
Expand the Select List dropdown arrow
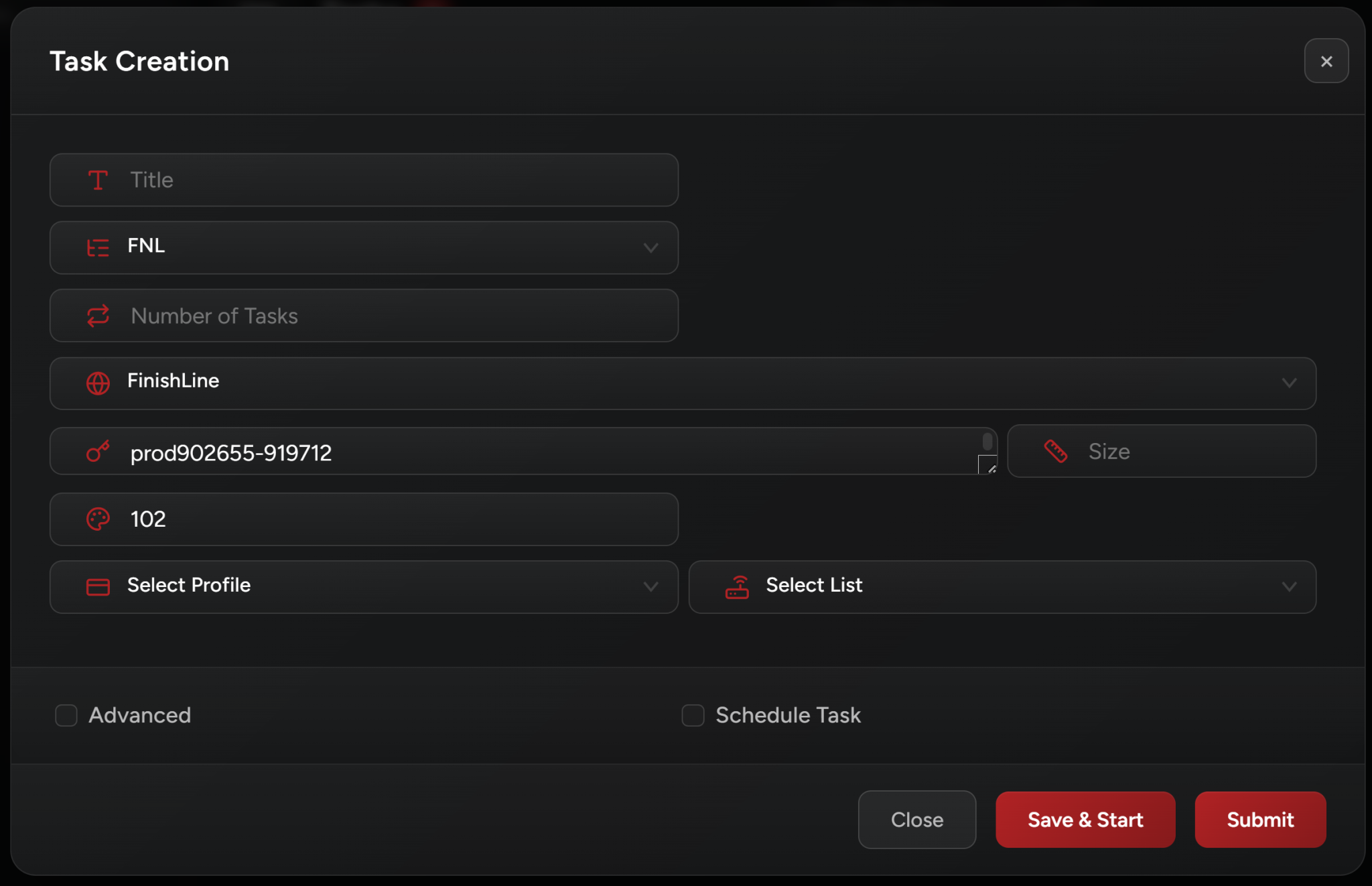point(1289,587)
